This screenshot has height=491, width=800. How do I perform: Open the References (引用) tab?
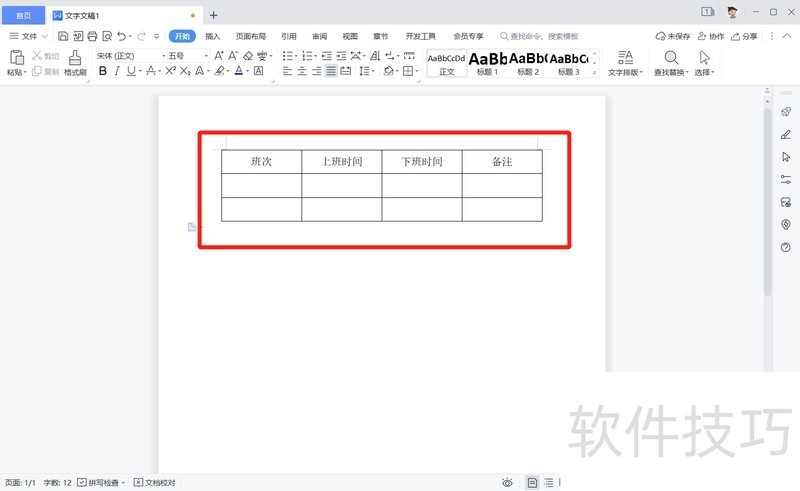point(289,36)
